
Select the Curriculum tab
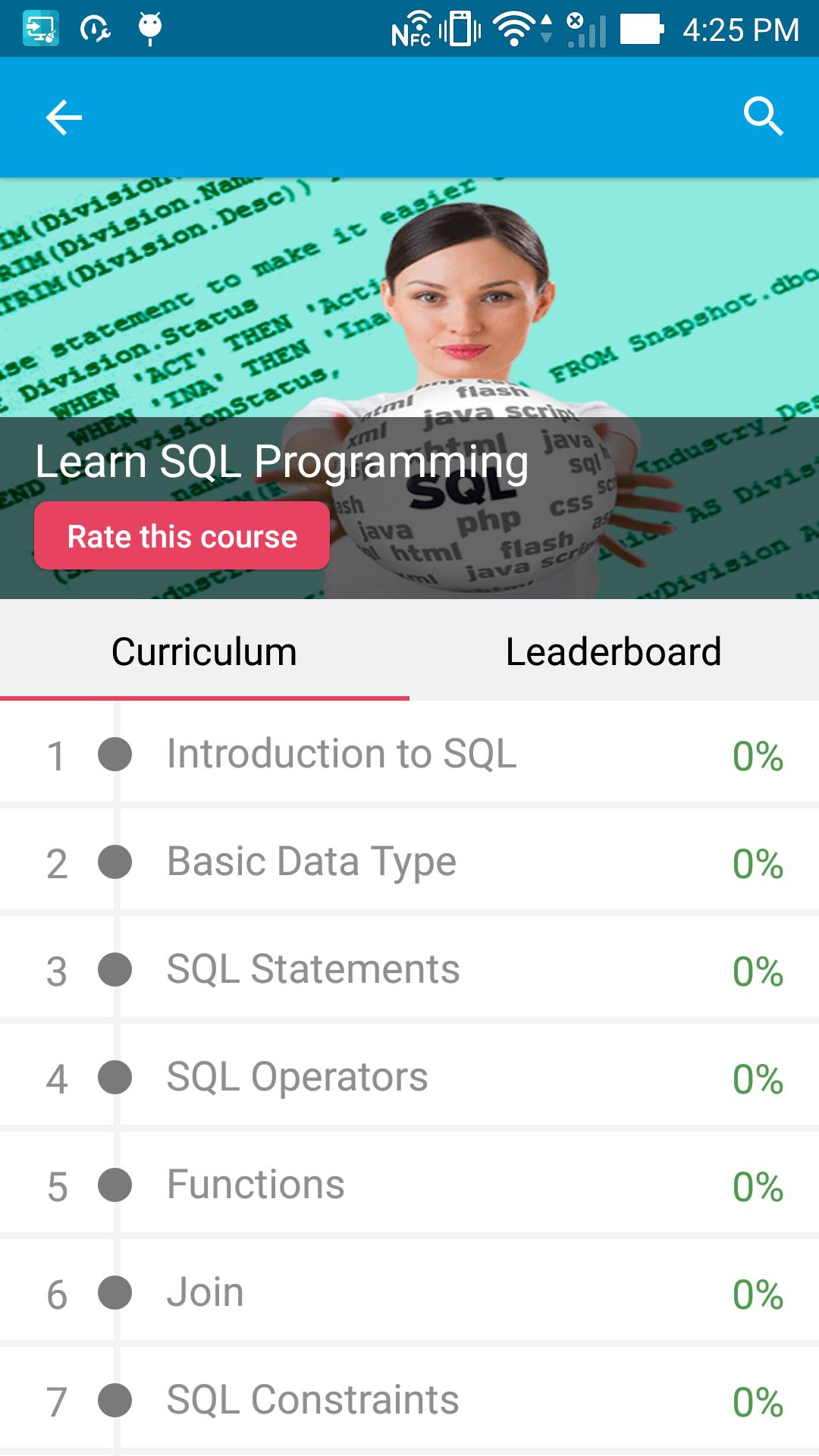click(203, 651)
